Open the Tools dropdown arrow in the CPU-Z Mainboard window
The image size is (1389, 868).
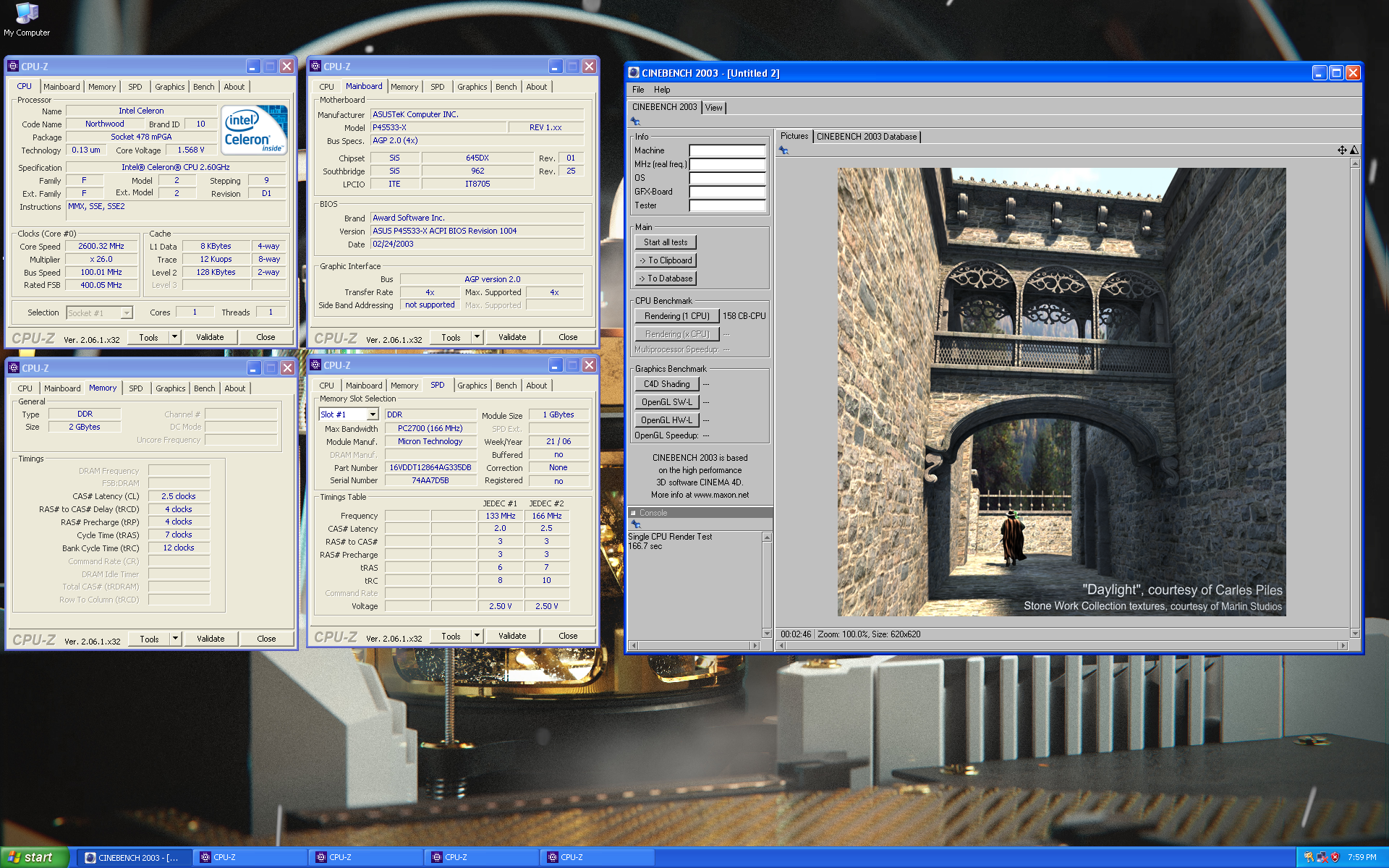click(x=477, y=337)
